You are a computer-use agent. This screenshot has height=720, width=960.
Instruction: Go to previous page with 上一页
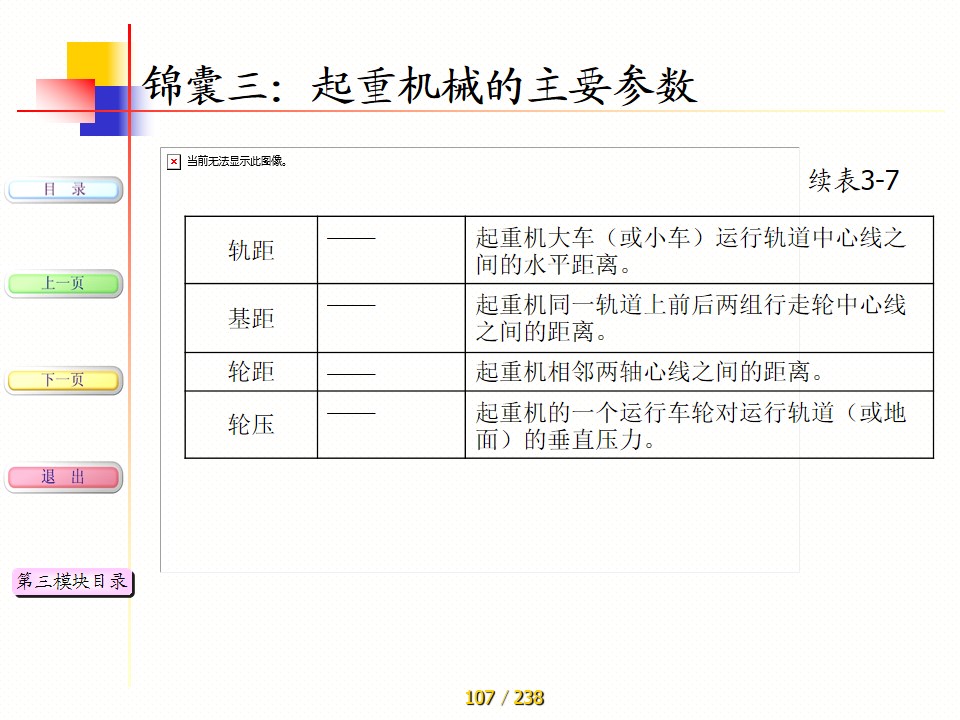64,284
